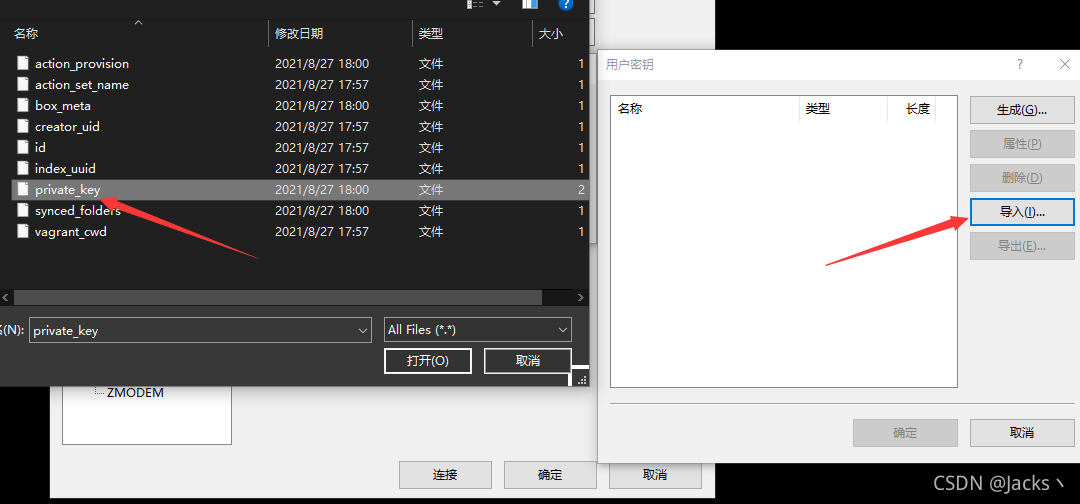This screenshot has width=1080, height=504.
Task: Click the file icon beside vagrant_cwd
Action: pyautogui.click(x=23, y=231)
